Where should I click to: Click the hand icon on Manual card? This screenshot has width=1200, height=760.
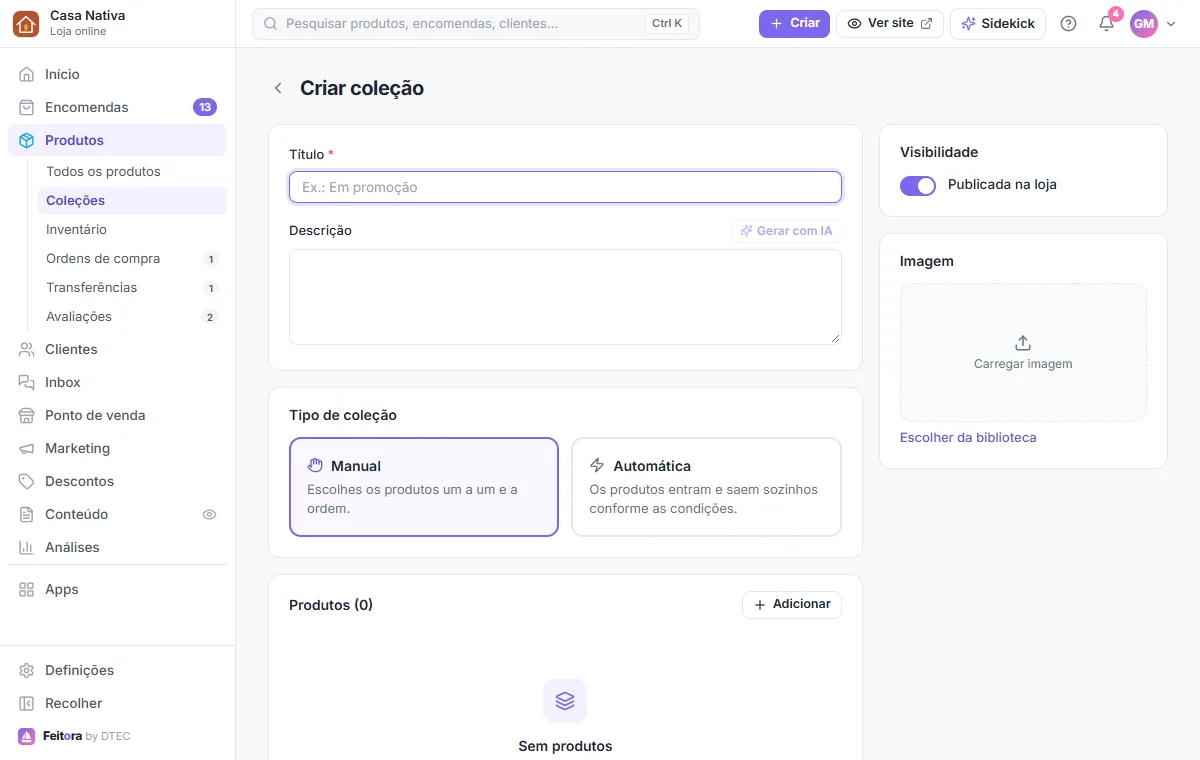pyautogui.click(x=315, y=465)
